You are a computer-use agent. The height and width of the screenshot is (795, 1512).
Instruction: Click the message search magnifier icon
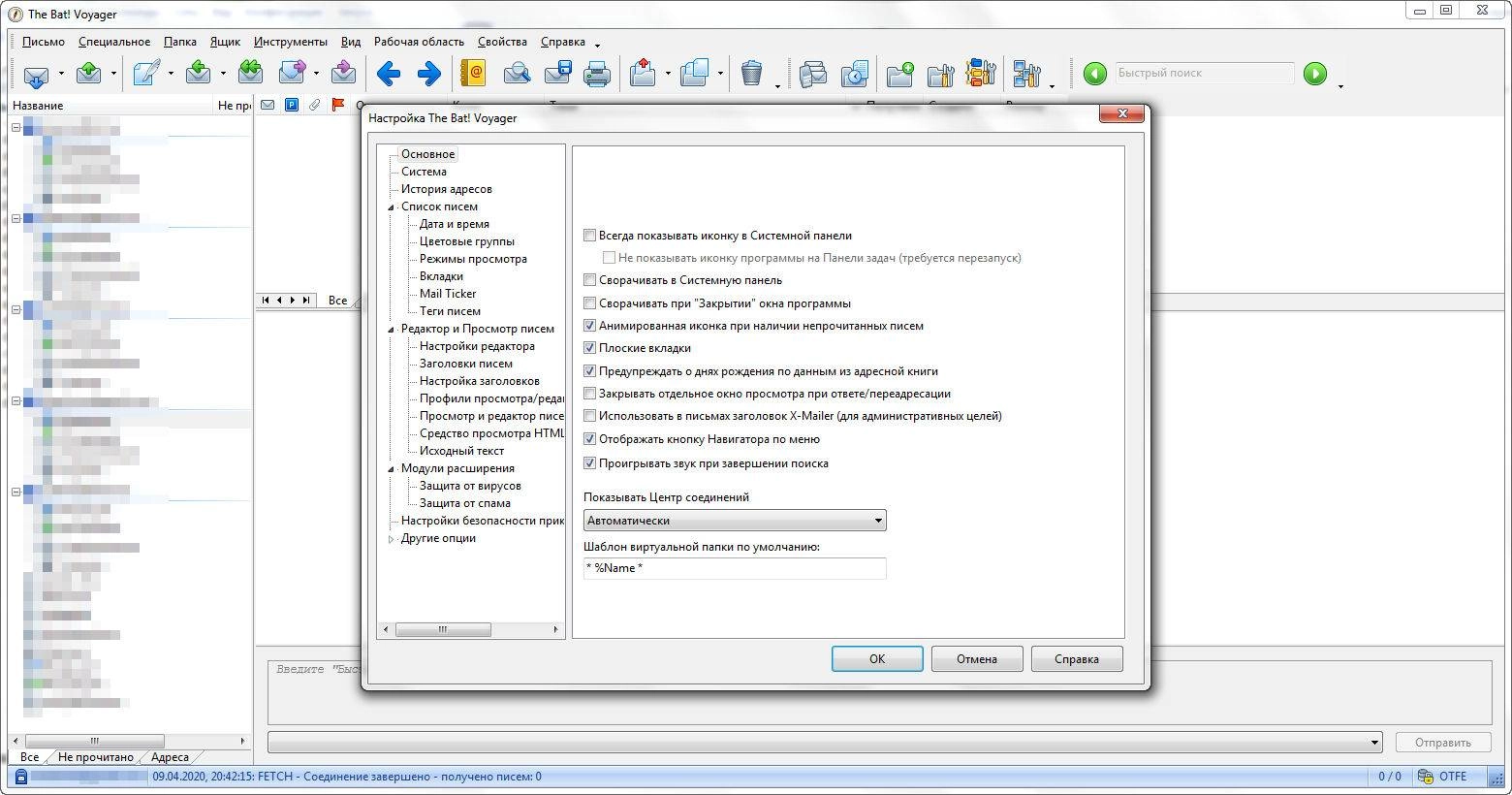tap(518, 74)
